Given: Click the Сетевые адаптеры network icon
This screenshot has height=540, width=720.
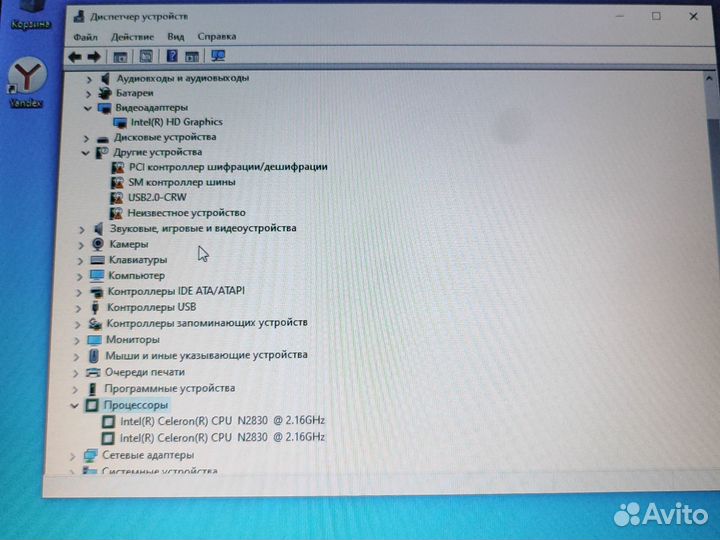Looking at the screenshot, I should (90, 456).
